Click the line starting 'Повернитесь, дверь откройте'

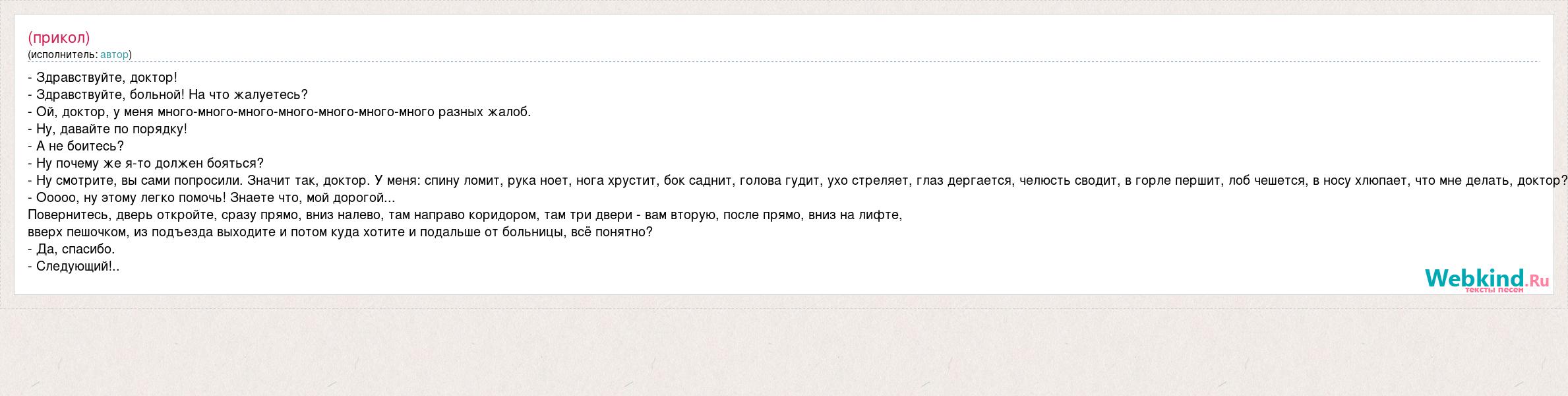[465, 214]
